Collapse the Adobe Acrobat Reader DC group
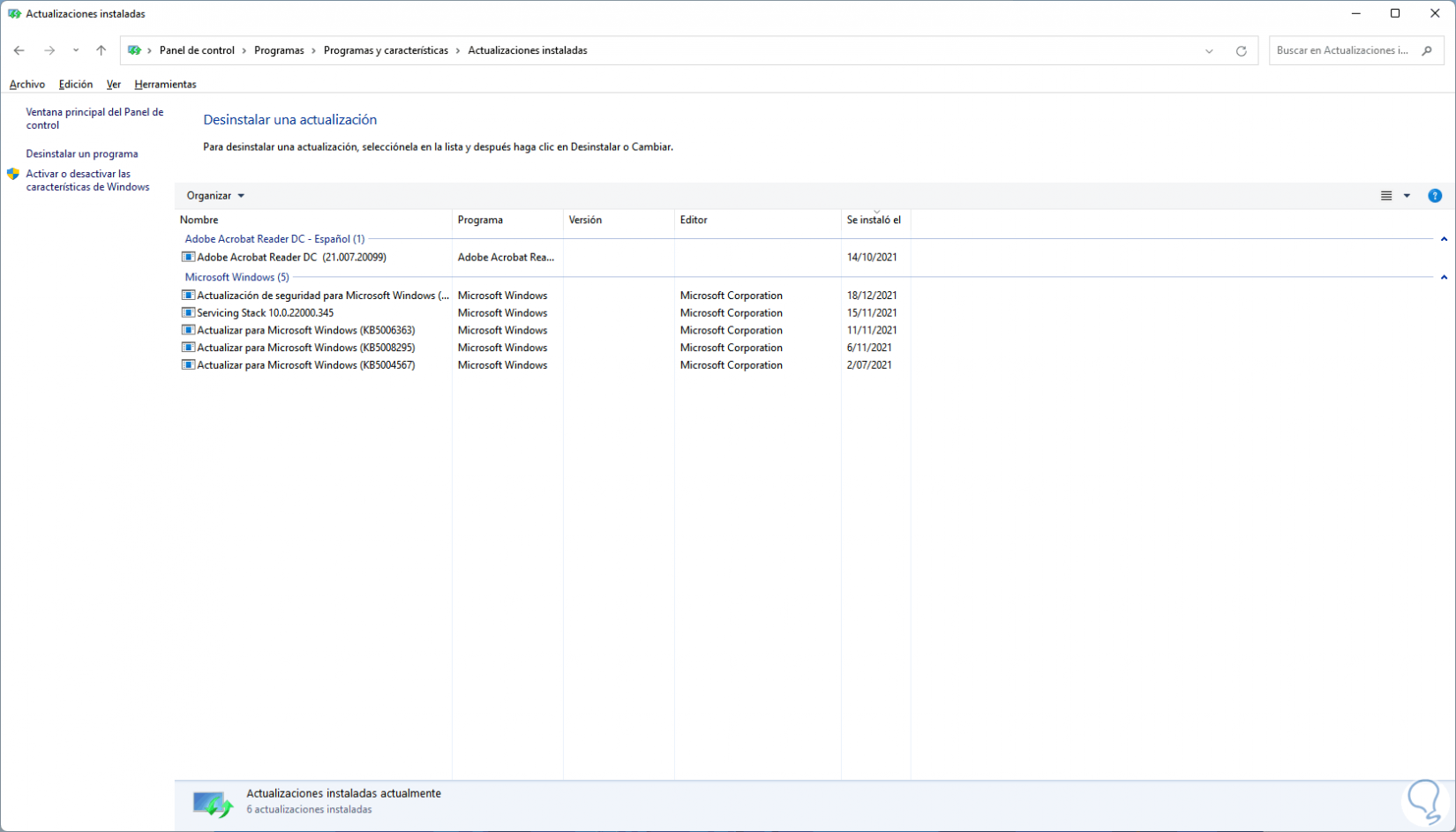 pyautogui.click(x=1444, y=239)
